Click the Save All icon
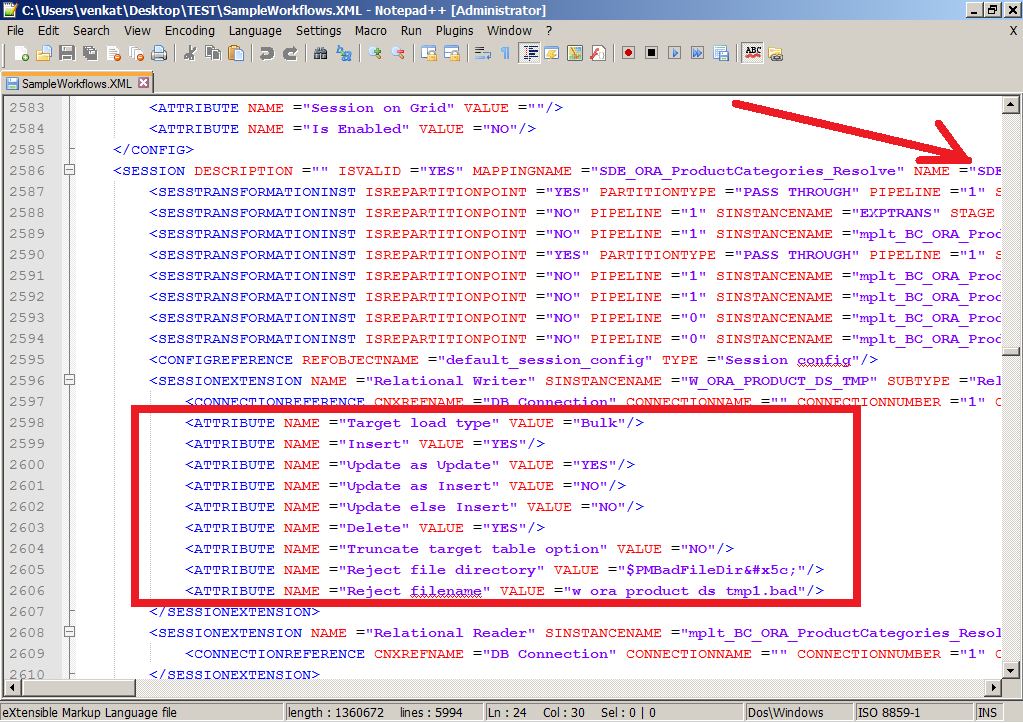1023x723 pixels. tap(90, 54)
